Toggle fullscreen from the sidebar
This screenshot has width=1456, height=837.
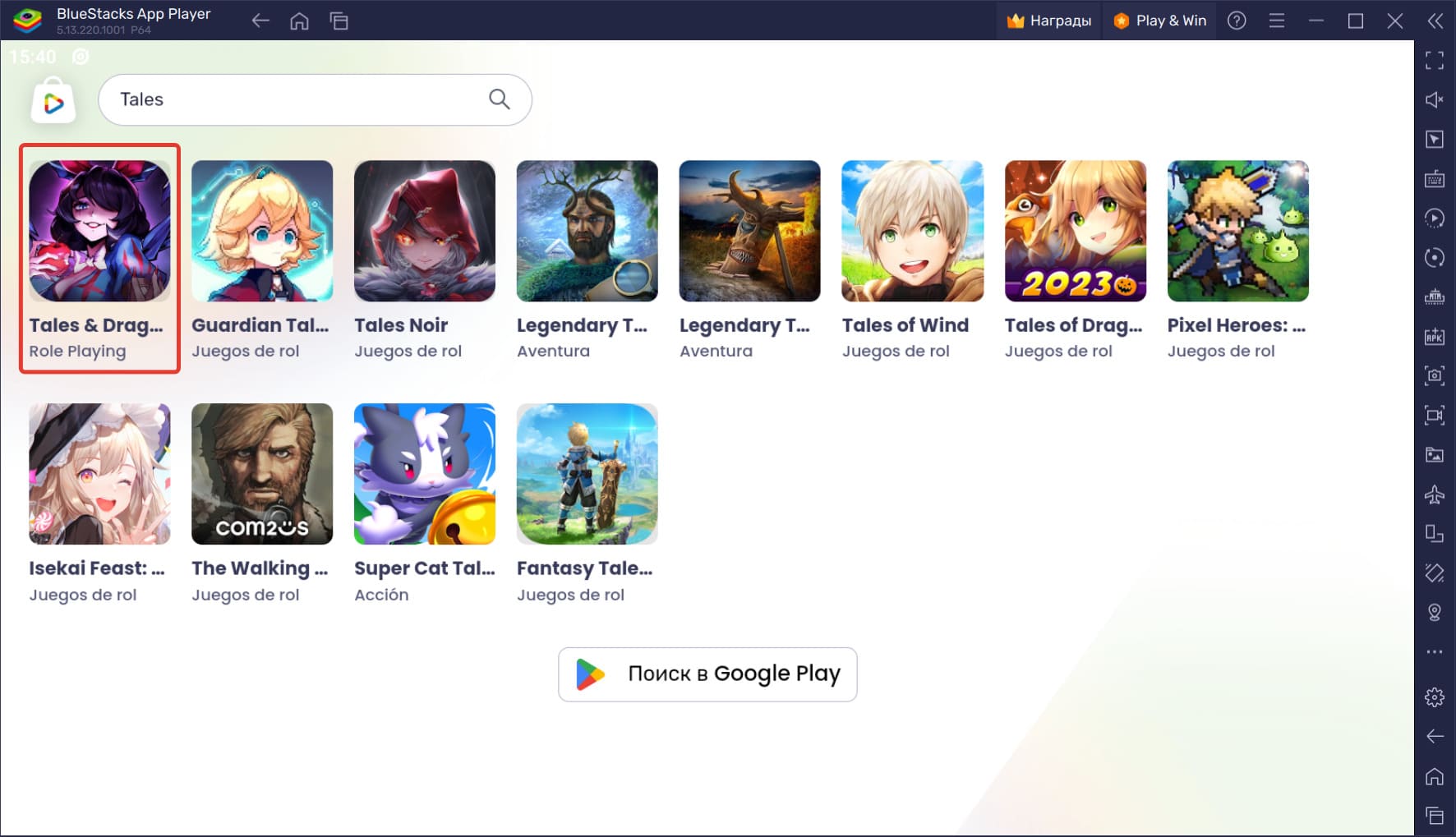click(x=1435, y=60)
